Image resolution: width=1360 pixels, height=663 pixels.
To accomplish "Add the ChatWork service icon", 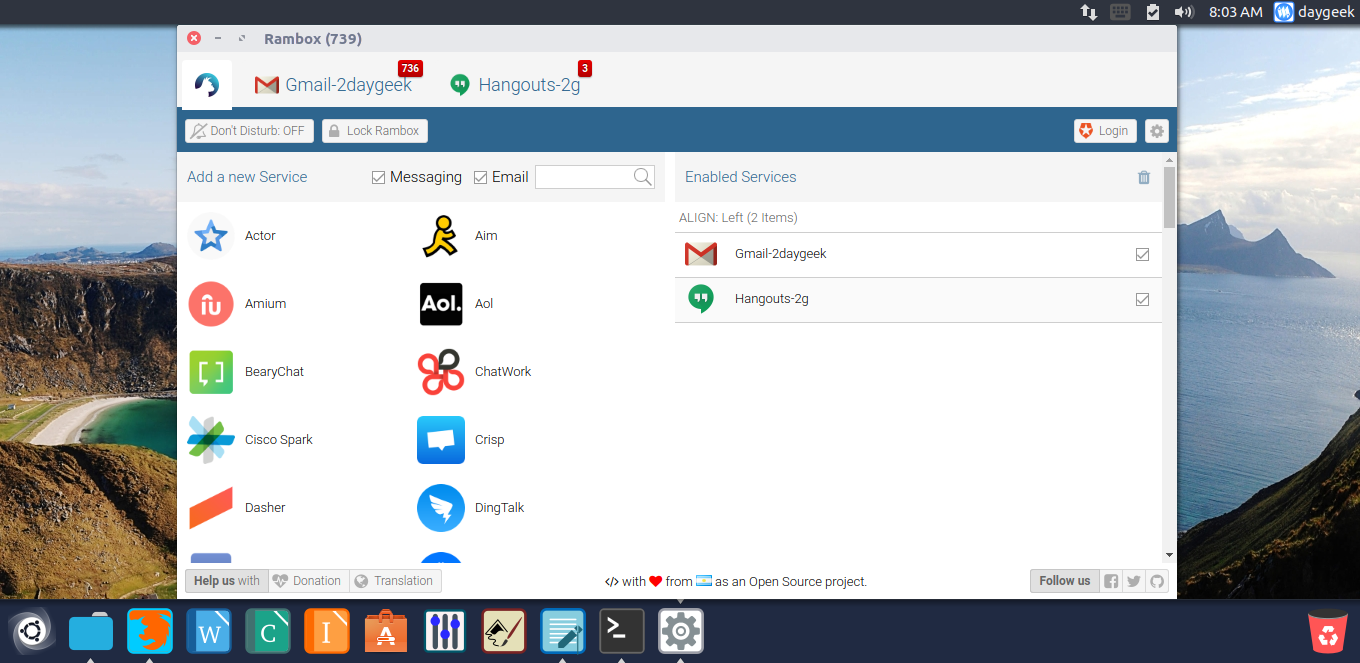I will tap(440, 372).
